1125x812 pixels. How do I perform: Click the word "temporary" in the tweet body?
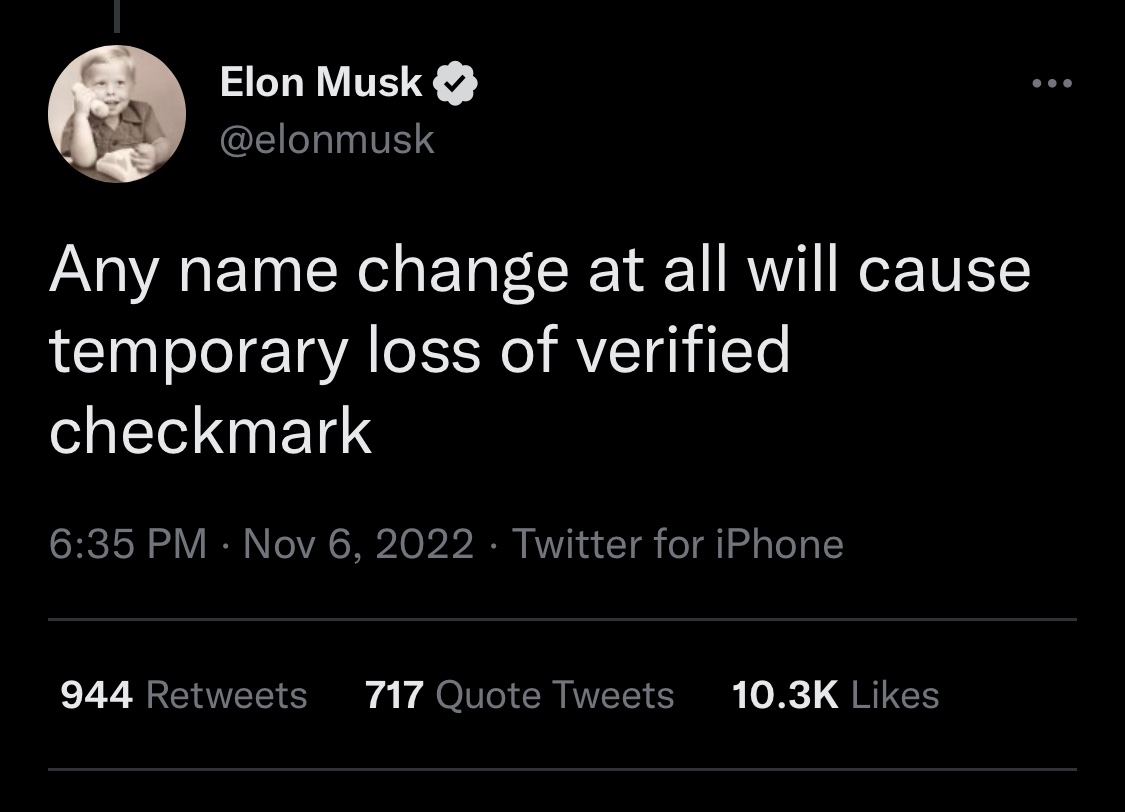coord(197,352)
